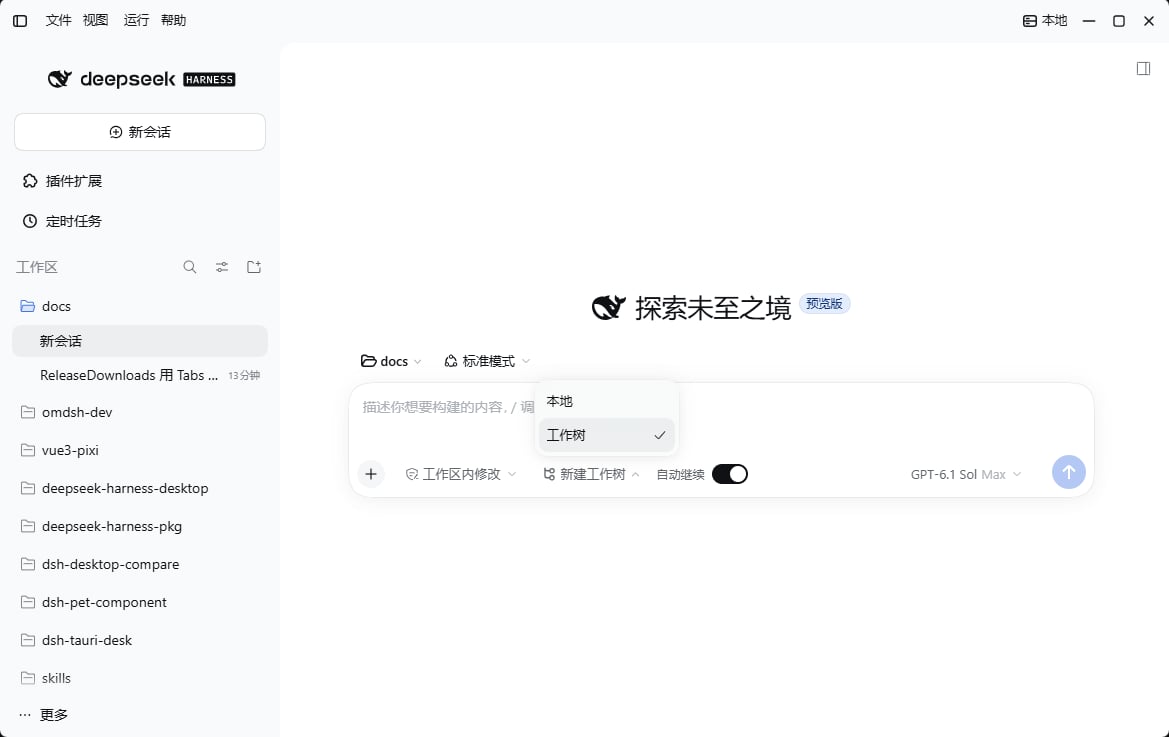Open the right side panel icon

click(x=1143, y=69)
